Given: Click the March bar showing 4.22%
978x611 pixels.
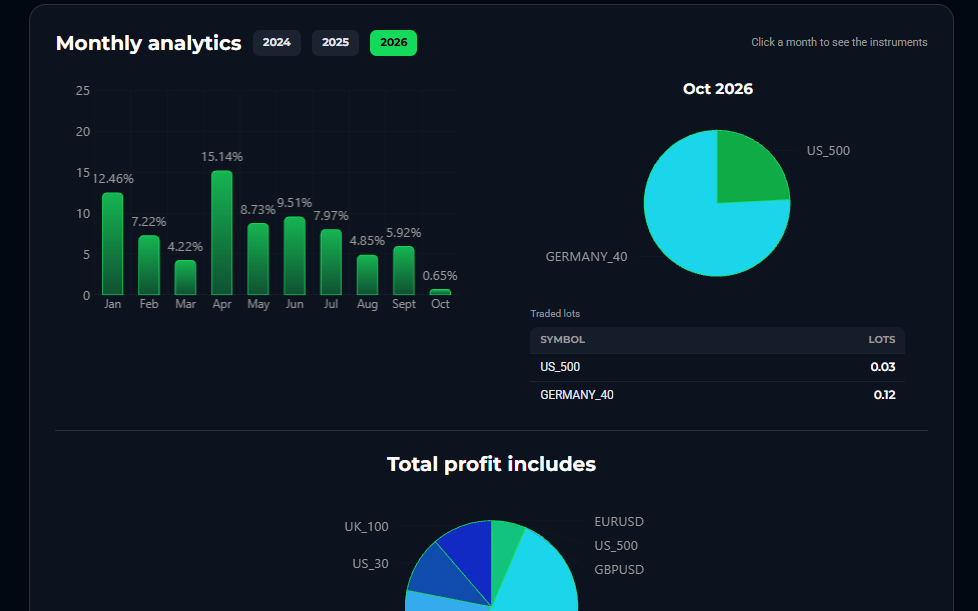Looking at the screenshot, I should click(185, 277).
